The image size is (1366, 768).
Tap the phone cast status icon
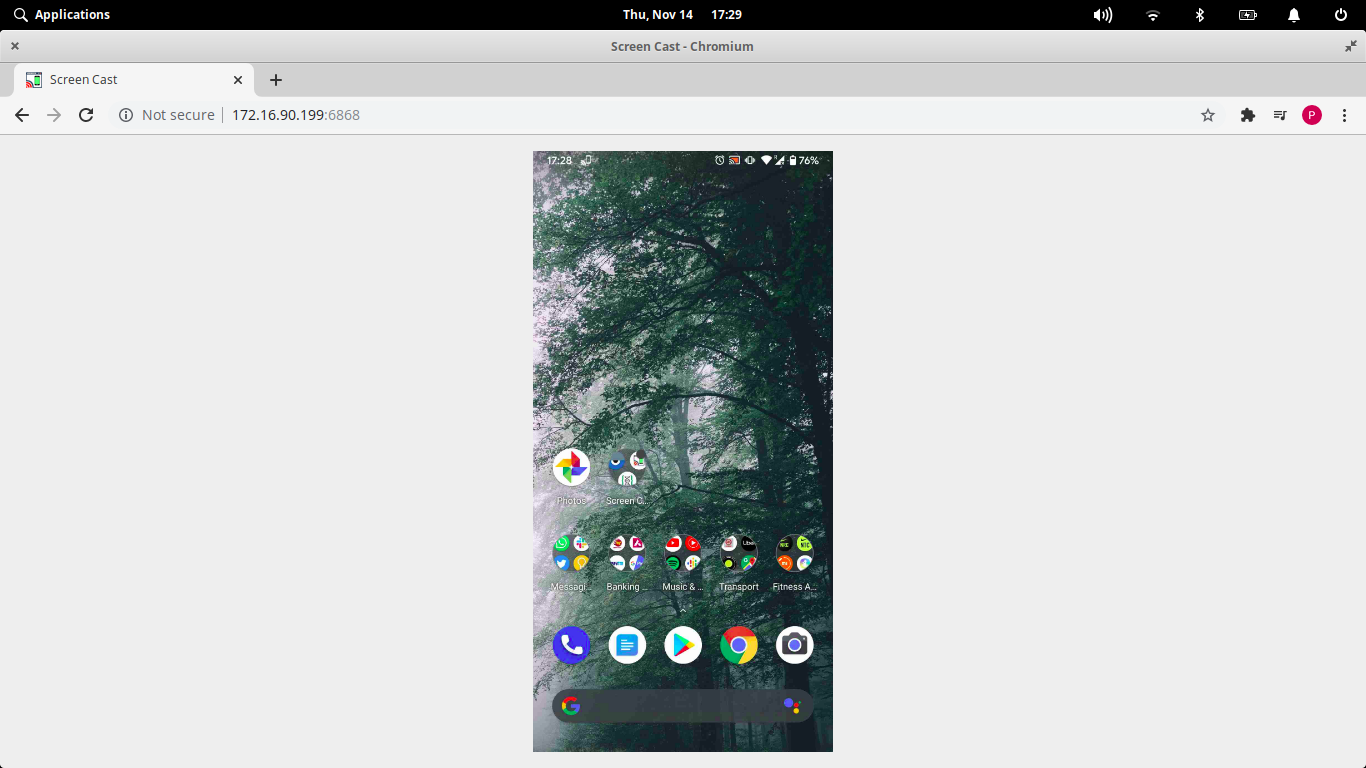pyautogui.click(x=734, y=160)
